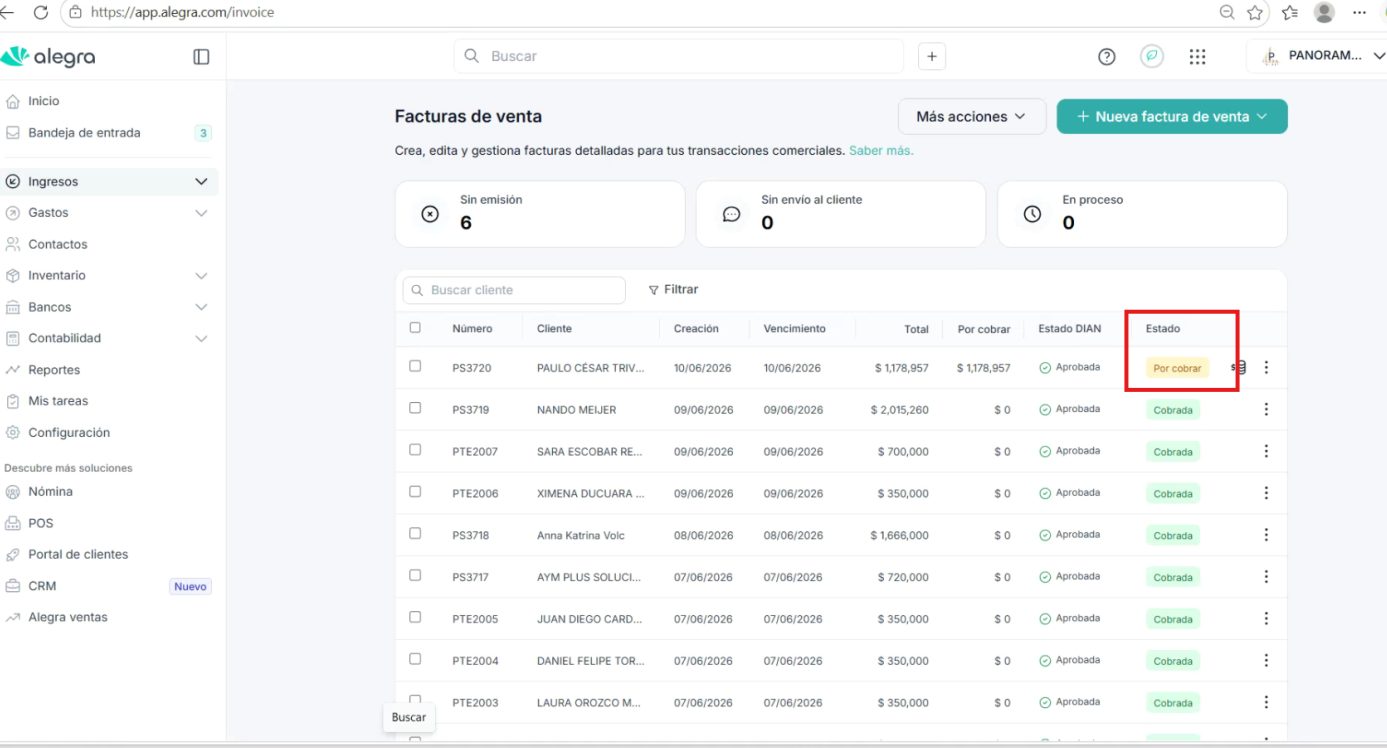Click the browser refresh icon
Viewport: 1387px width, 748px height.
point(41,12)
